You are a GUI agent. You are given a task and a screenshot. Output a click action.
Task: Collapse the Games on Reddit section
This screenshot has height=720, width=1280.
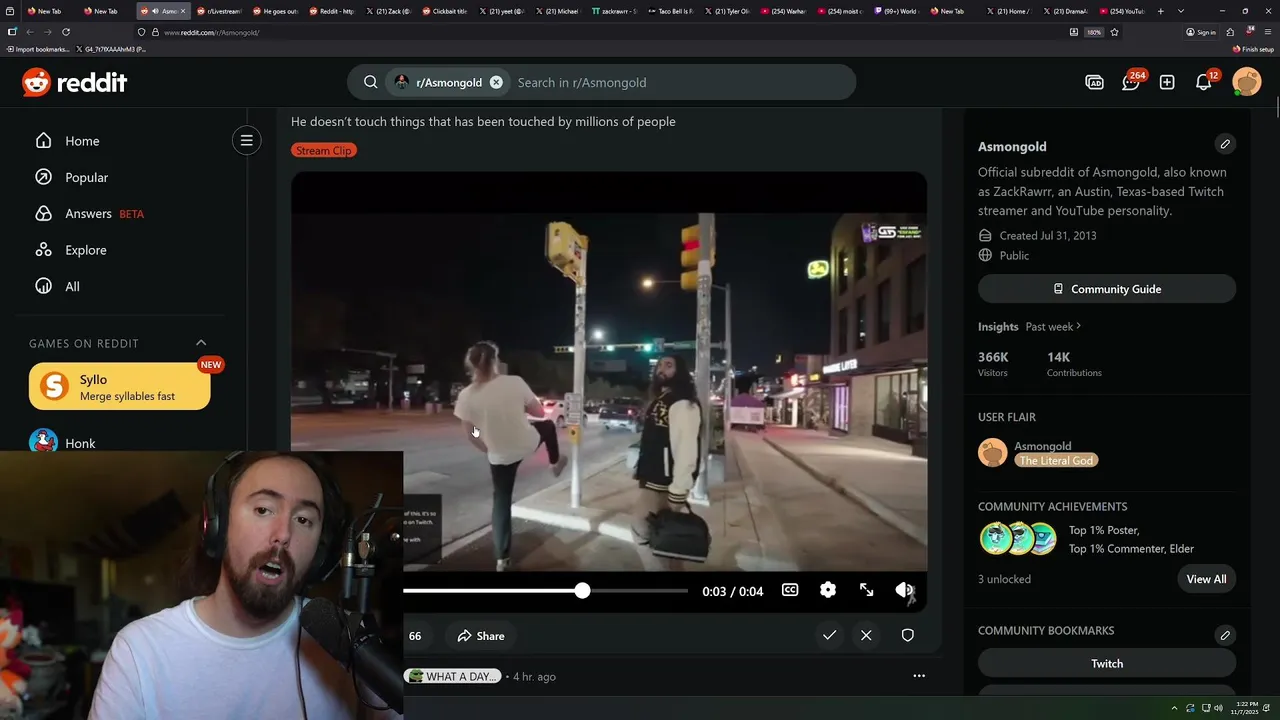[x=201, y=343]
